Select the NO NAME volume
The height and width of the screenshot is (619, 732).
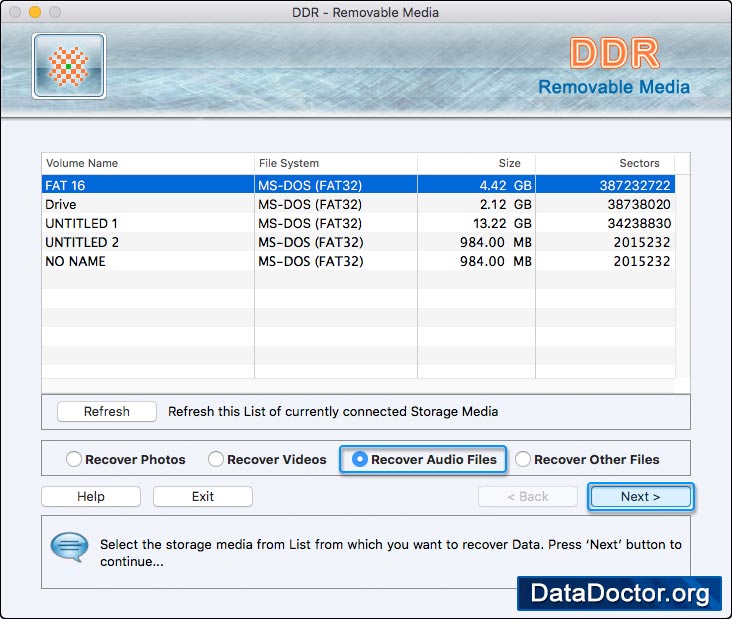[x=358, y=261]
